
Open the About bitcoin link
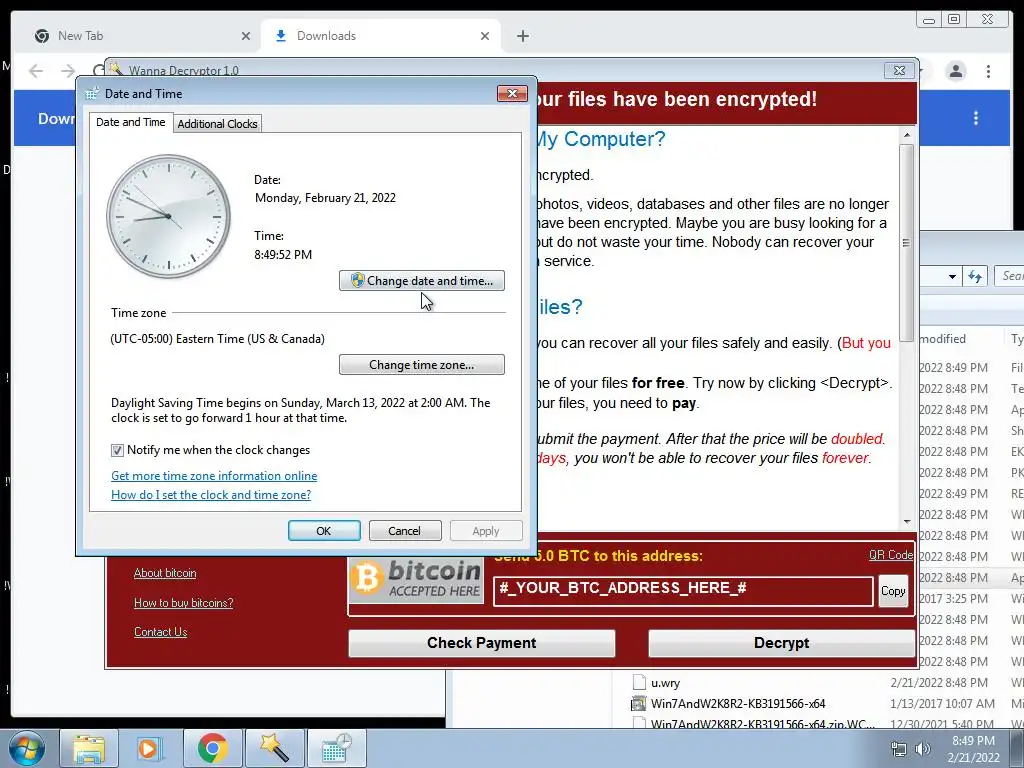[165, 573]
